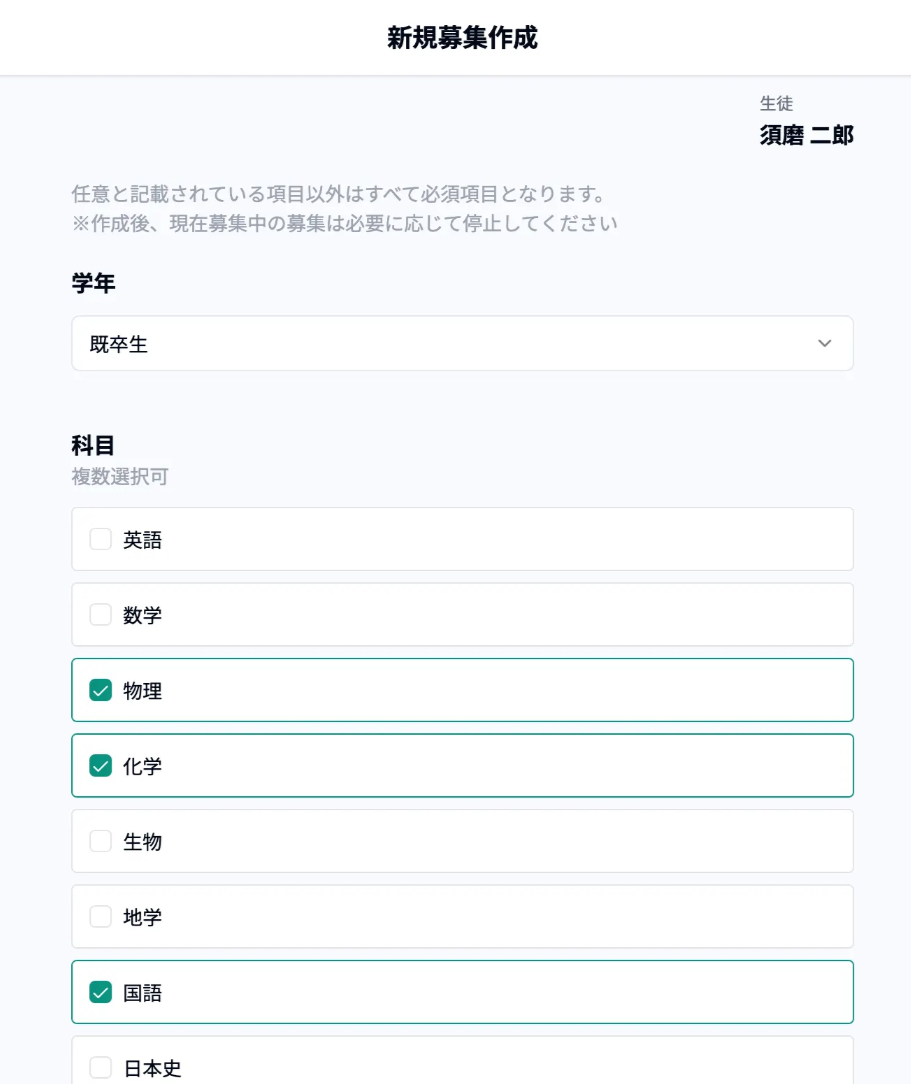Viewport: 911px width, 1084px height.
Task: Click the 科目 section heading
Action: tap(93, 445)
